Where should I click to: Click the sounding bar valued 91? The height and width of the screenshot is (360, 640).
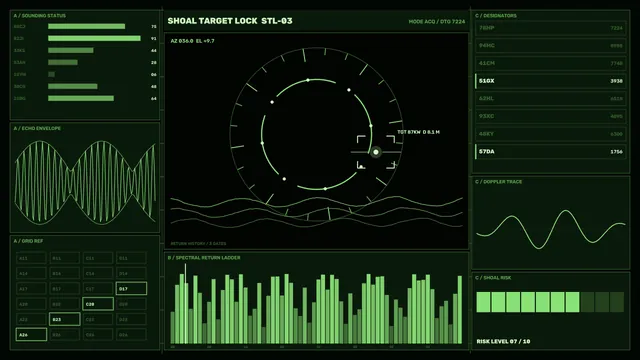point(94,38)
